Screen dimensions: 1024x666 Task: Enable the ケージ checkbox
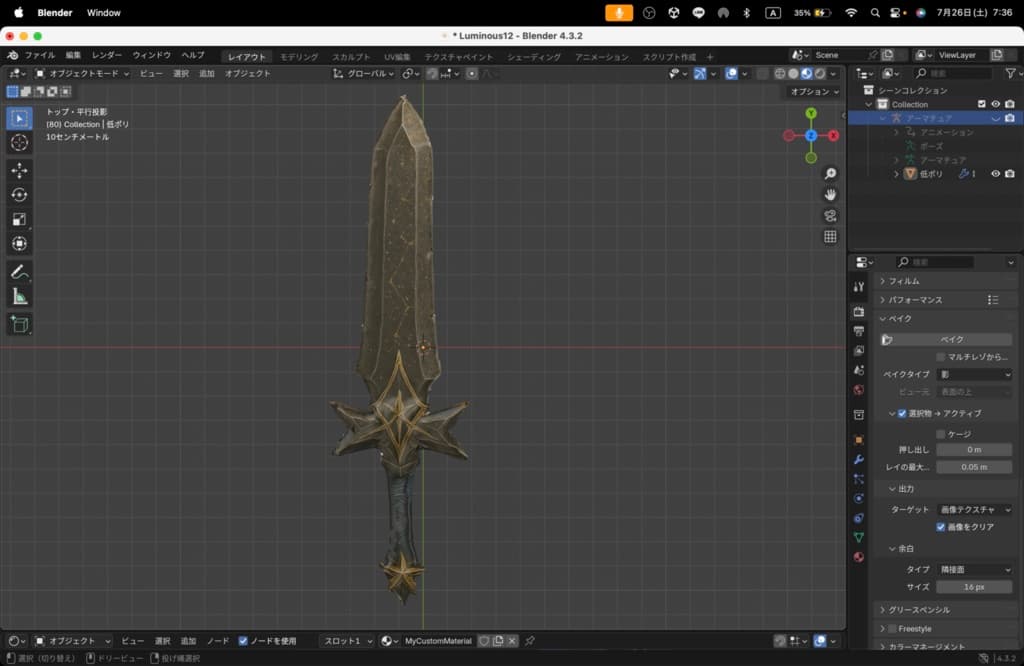pyautogui.click(x=941, y=434)
